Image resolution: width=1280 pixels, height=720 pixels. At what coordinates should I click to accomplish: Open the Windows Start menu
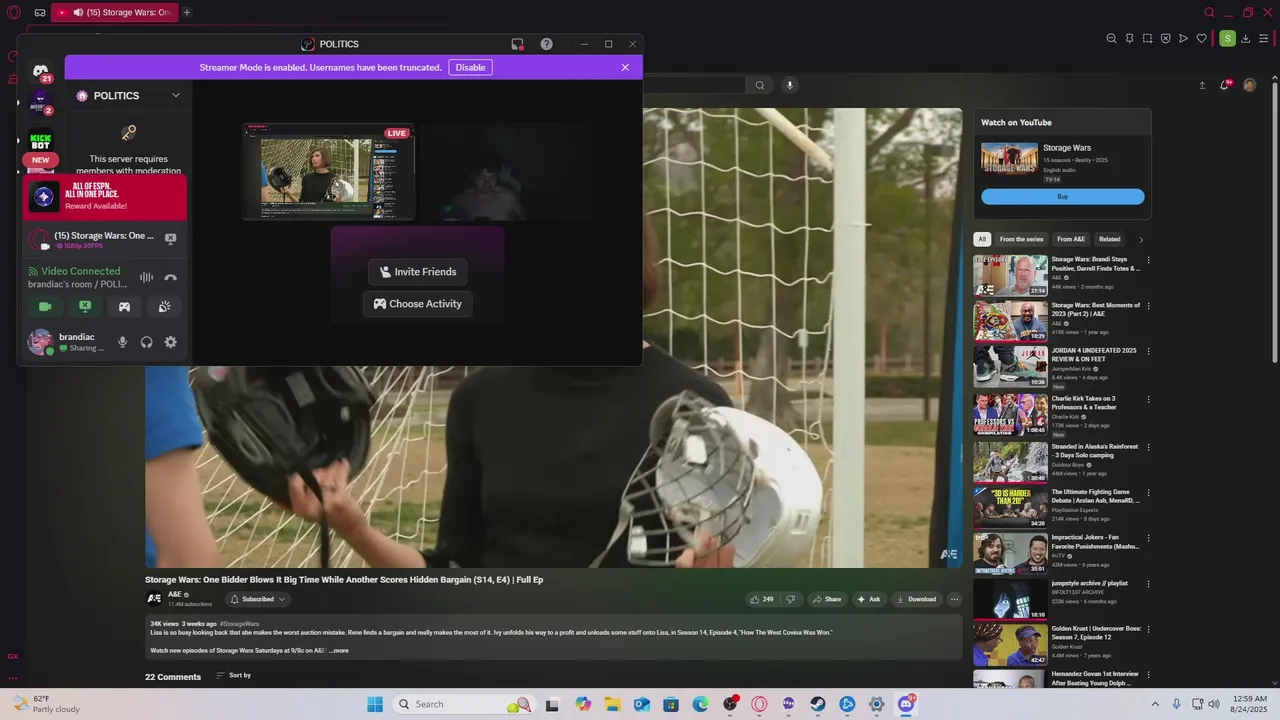click(x=375, y=704)
